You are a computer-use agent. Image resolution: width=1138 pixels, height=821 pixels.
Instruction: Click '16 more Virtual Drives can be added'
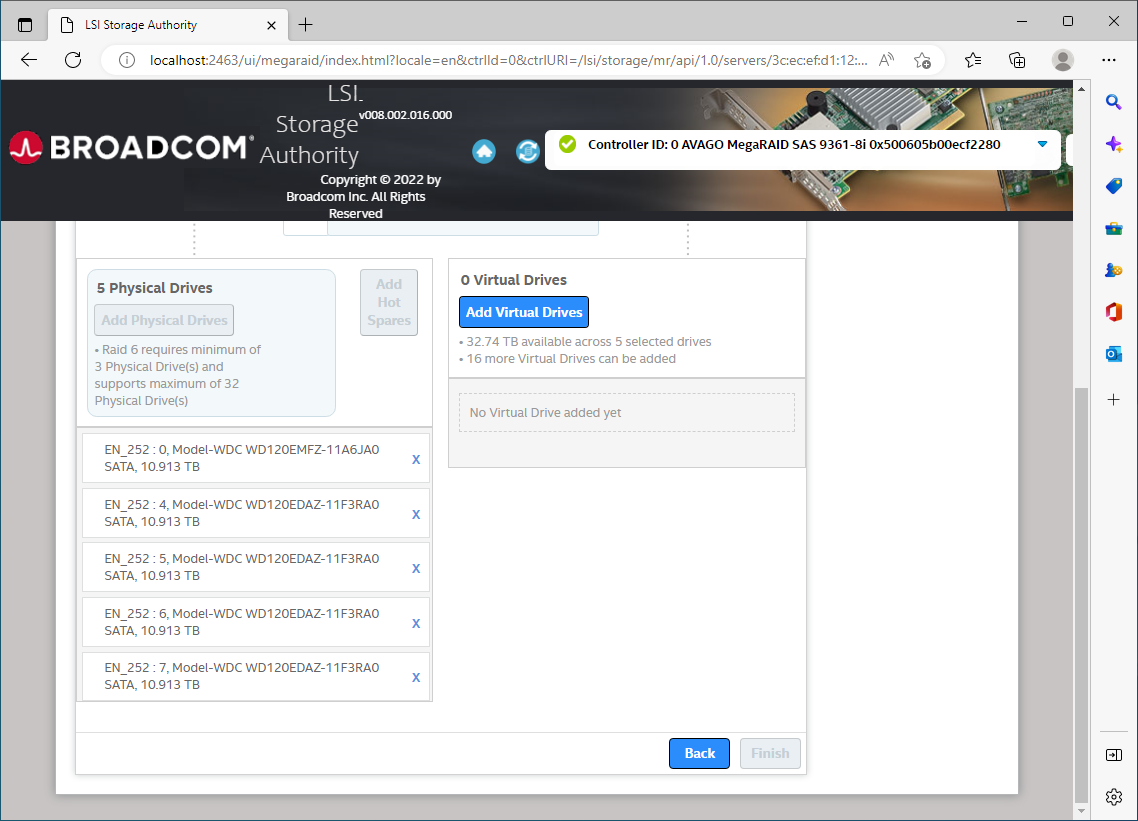(571, 359)
